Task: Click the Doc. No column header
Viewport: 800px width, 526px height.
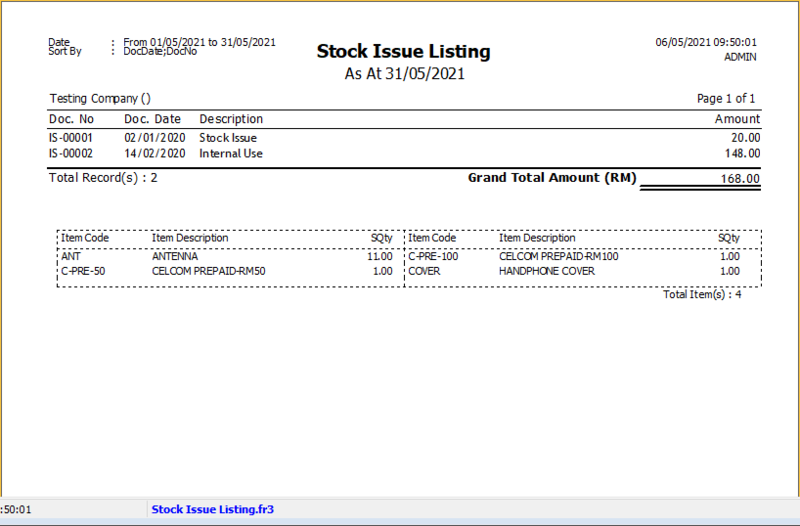Action: point(70,119)
